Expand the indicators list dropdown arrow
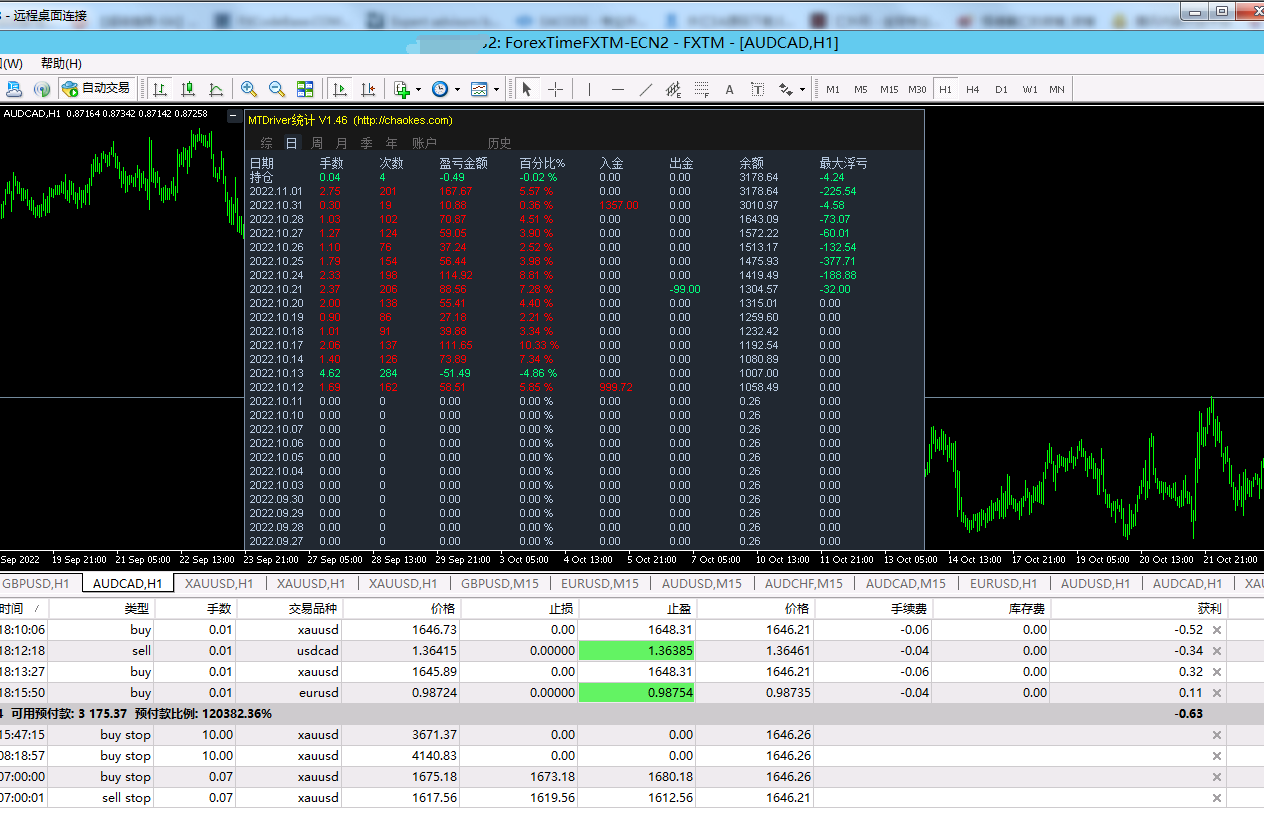This screenshot has height=834, width=1264. pos(418,89)
